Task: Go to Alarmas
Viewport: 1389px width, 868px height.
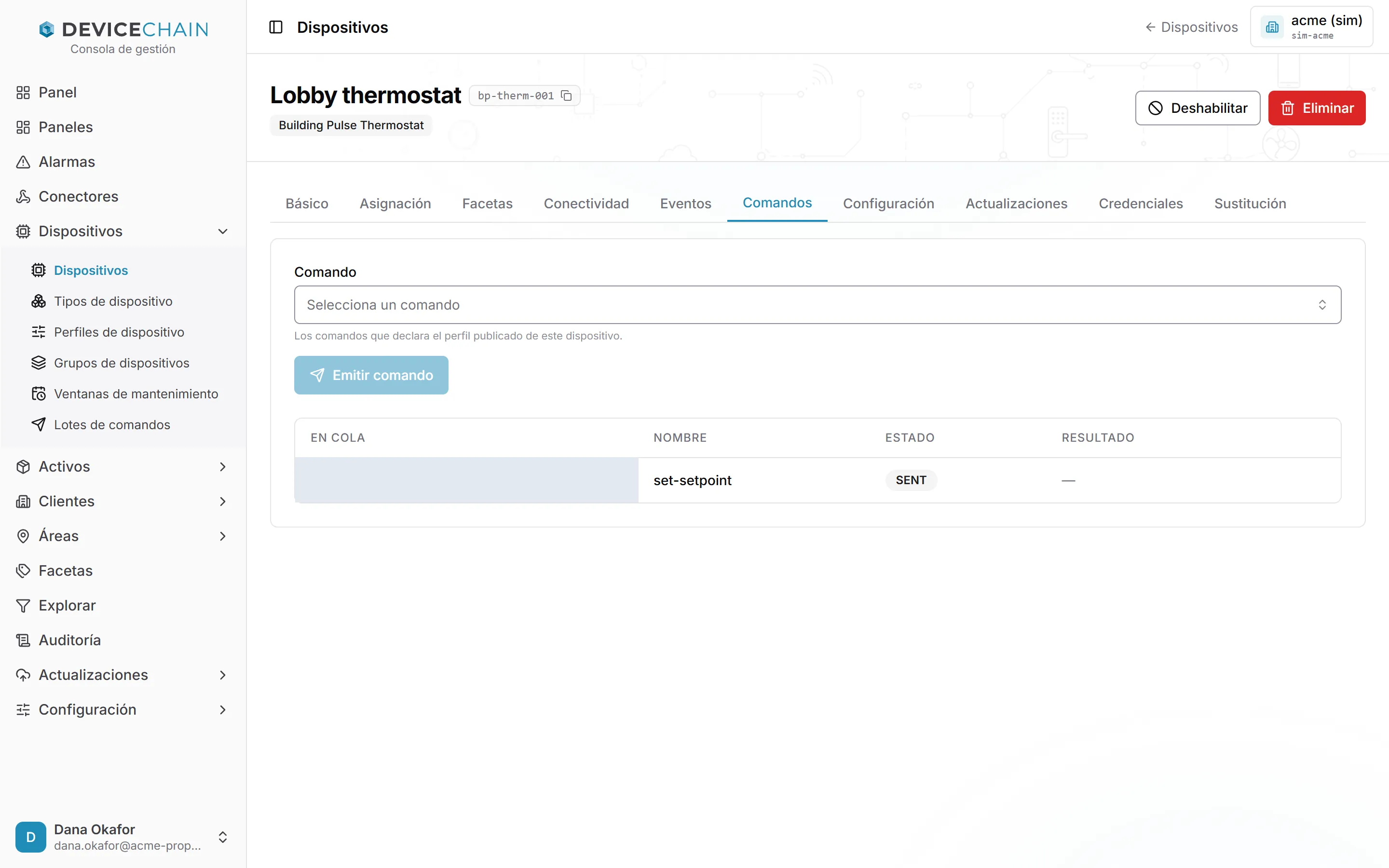Action: click(x=123, y=162)
